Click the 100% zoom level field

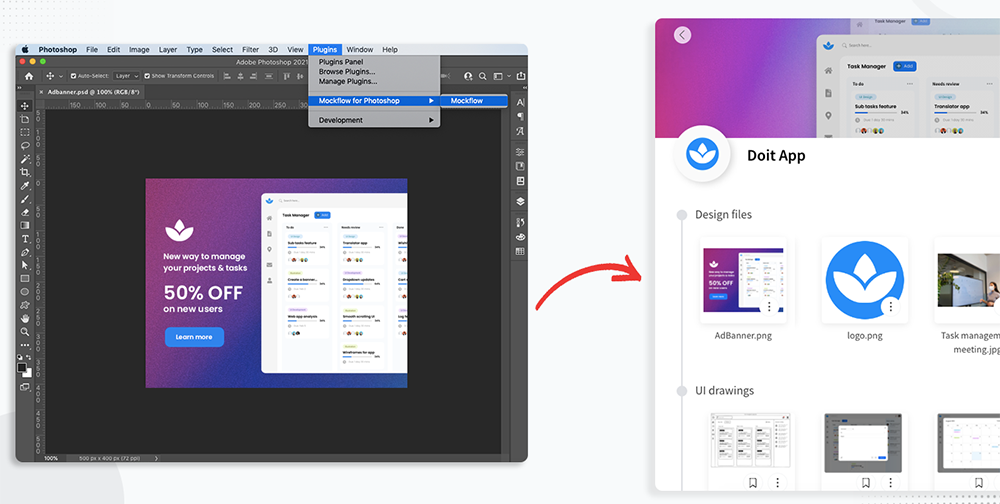point(51,458)
